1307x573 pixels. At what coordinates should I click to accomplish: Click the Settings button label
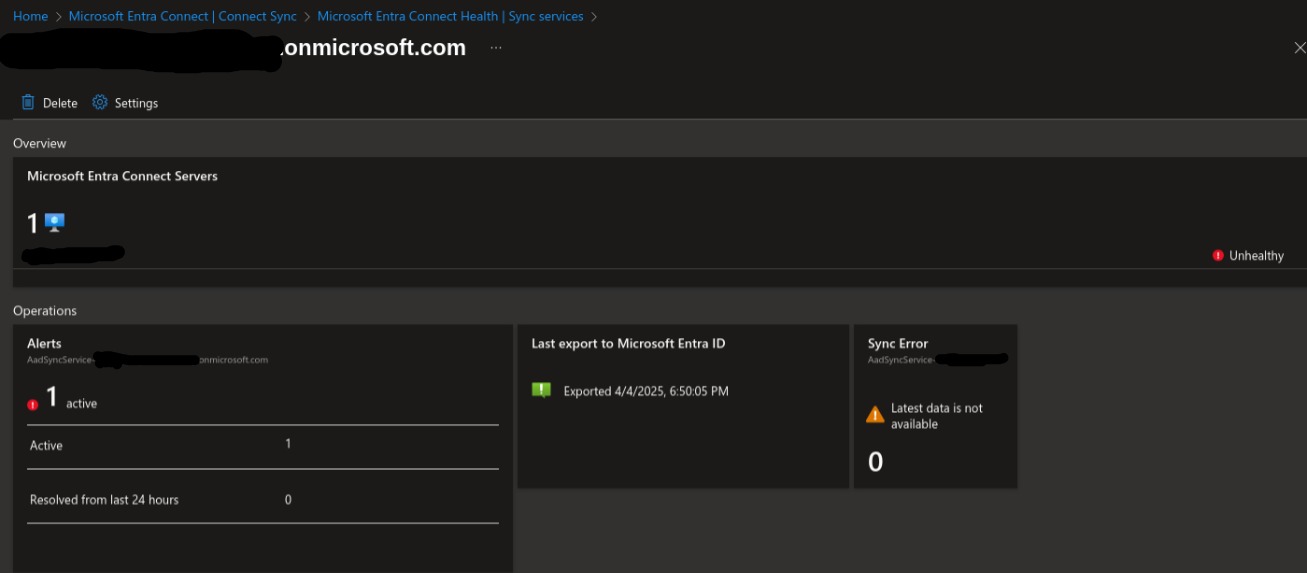pos(136,103)
